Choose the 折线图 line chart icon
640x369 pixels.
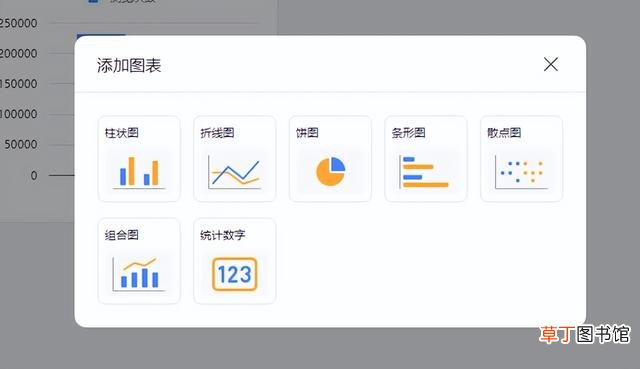coord(234,172)
